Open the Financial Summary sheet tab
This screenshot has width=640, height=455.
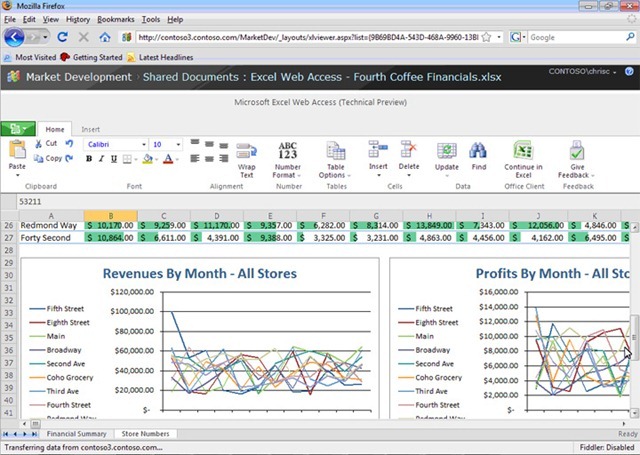(76, 434)
